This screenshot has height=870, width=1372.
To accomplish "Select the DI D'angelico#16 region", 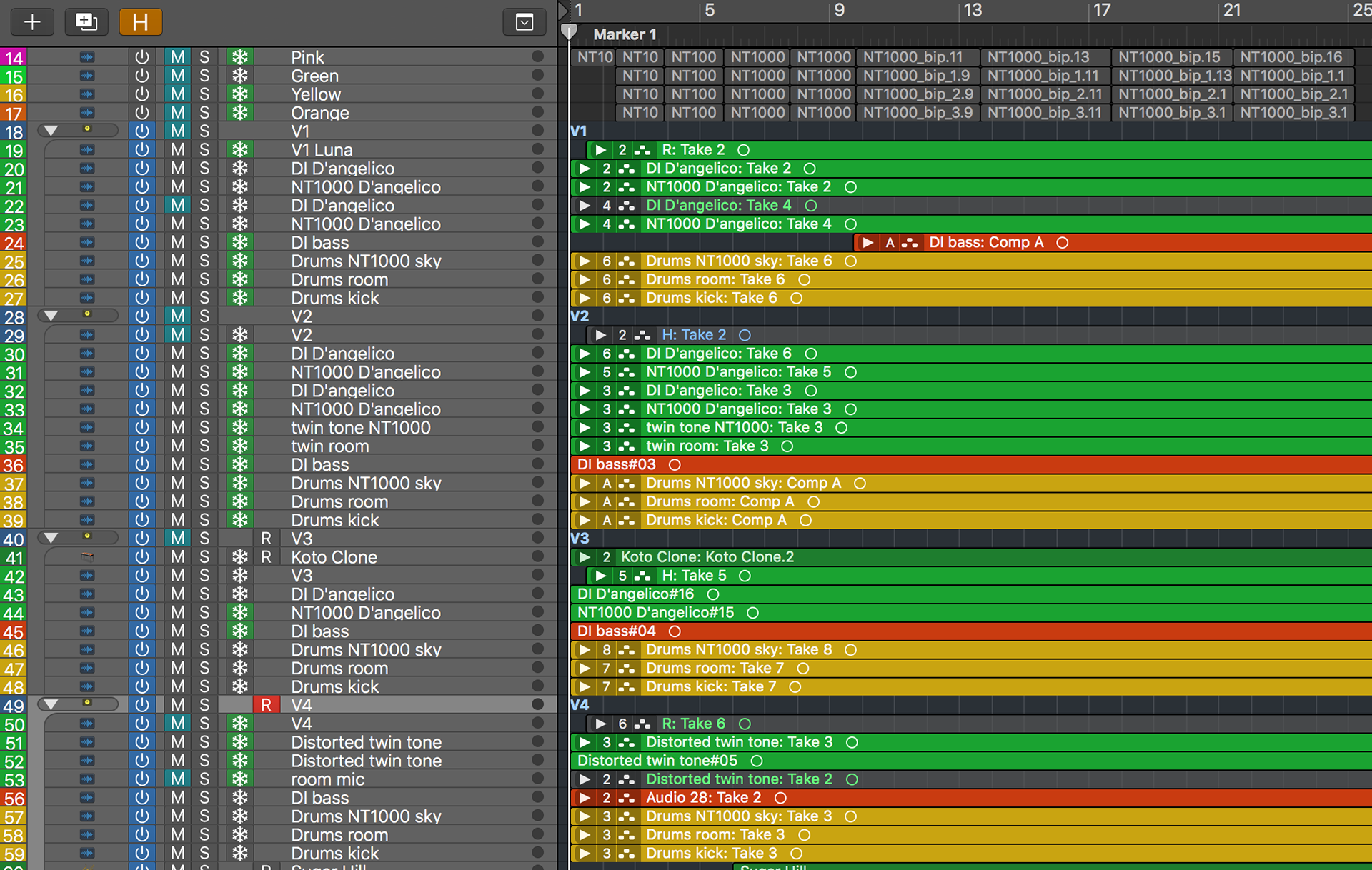I will click(x=971, y=594).
